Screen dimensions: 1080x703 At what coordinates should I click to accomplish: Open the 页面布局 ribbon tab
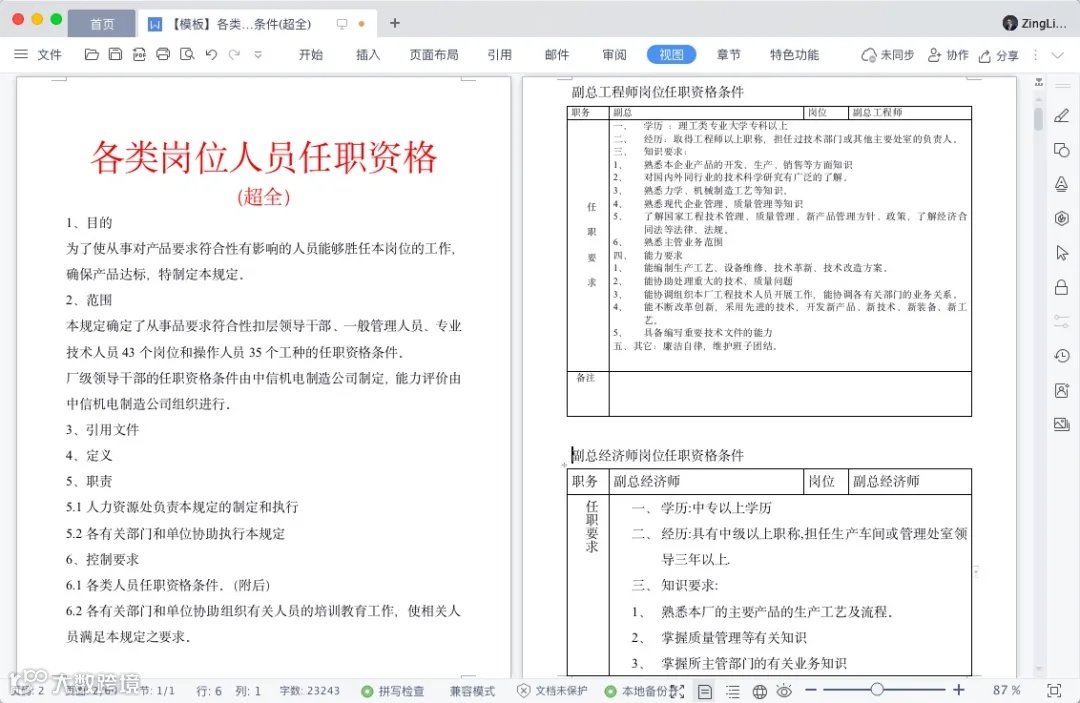pos(433,54)
